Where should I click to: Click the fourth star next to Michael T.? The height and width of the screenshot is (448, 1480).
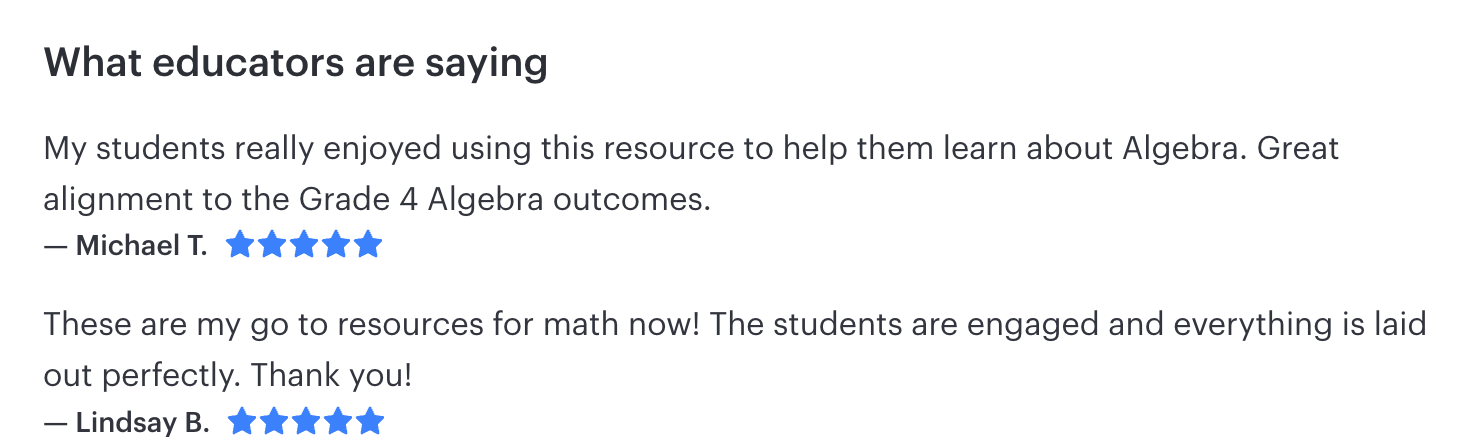[x=336, y=245]
